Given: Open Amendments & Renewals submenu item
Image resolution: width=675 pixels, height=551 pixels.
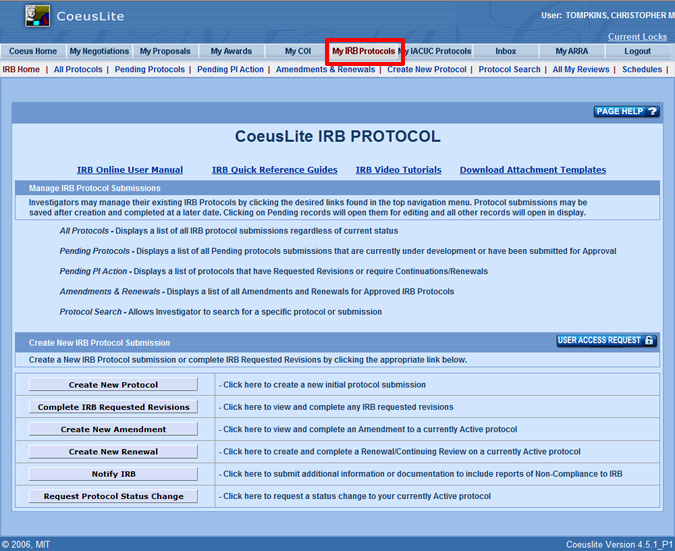Looking at the screenshot, I should 325,70.
